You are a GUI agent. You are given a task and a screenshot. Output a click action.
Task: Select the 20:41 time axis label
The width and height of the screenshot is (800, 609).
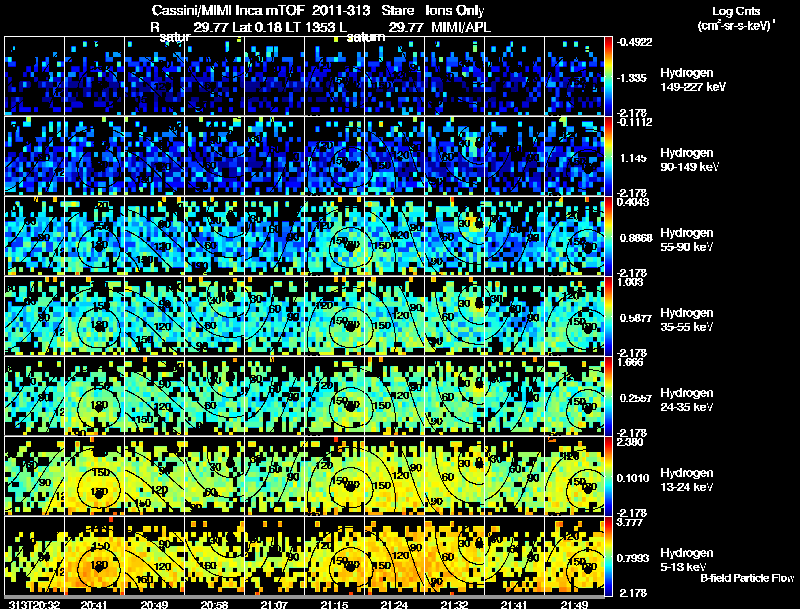(94, 604)
